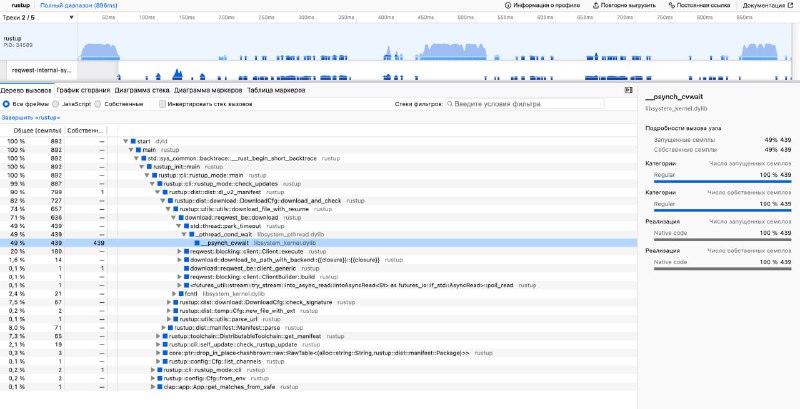800x409 pixels.
Task: Expand the reqwest::blocking::client::Client::execute node
Action: point(179,251)
